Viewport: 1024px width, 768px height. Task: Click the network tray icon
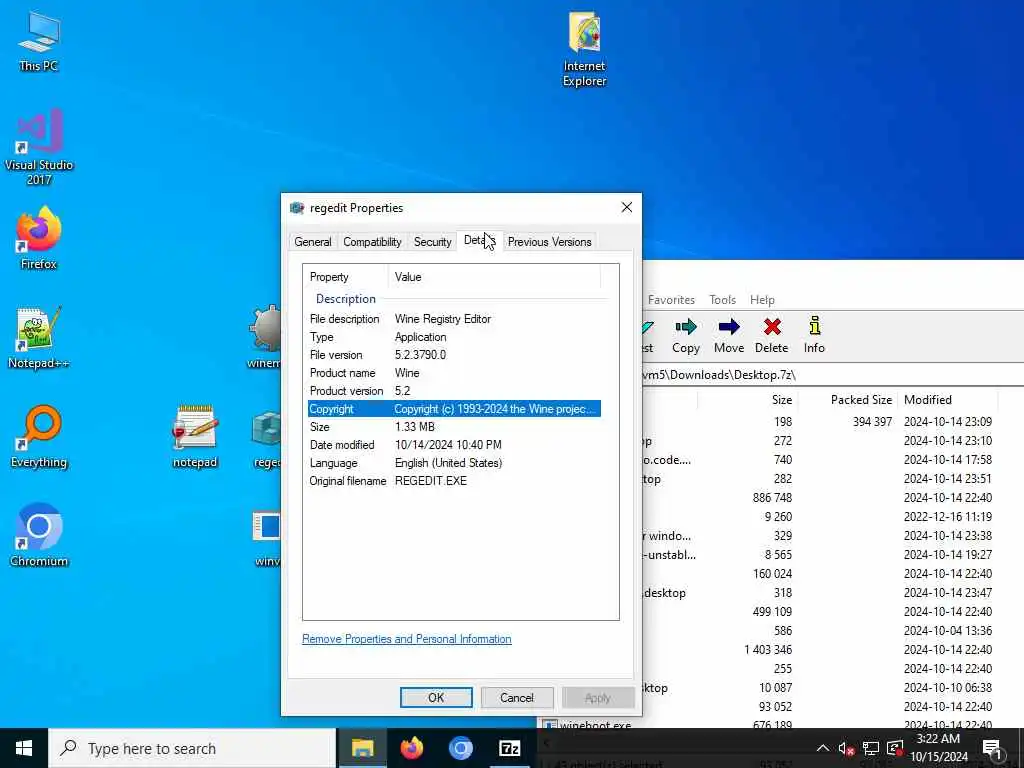coord(871,748)
